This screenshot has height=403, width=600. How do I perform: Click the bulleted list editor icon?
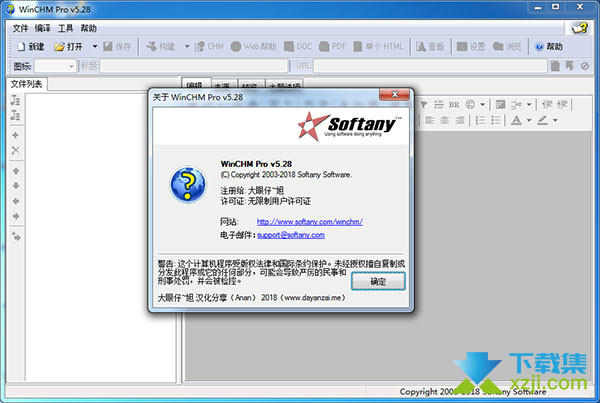(x=496, y=120)
